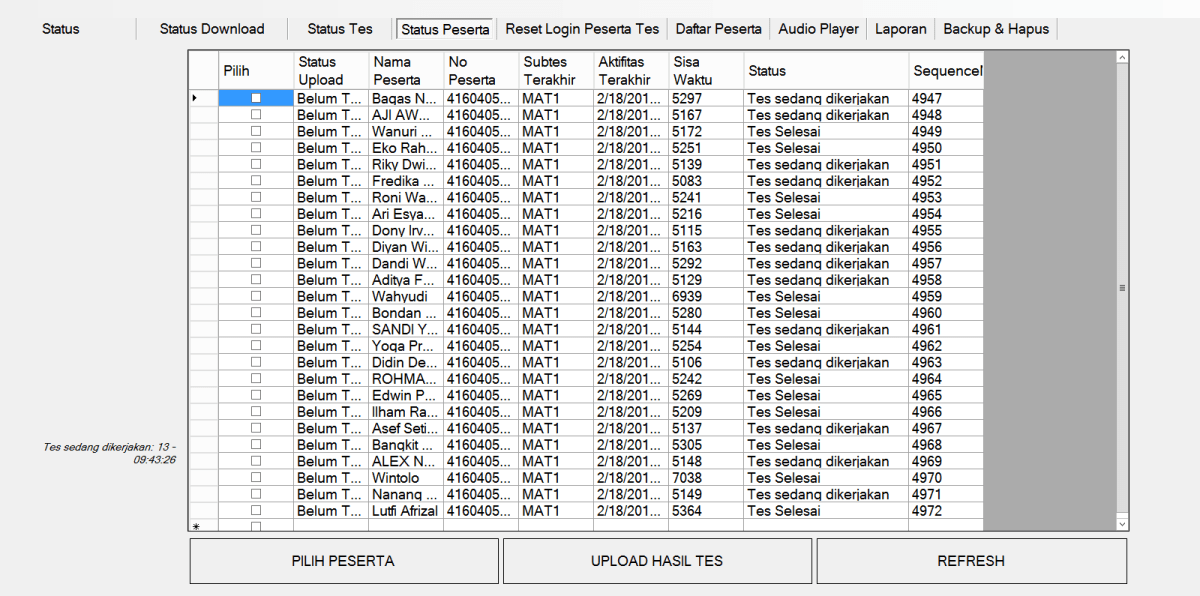Viewport: 1200px width, 596px height.
Task: Click the PILIH PESERTA button
Action: pos(343,561)
